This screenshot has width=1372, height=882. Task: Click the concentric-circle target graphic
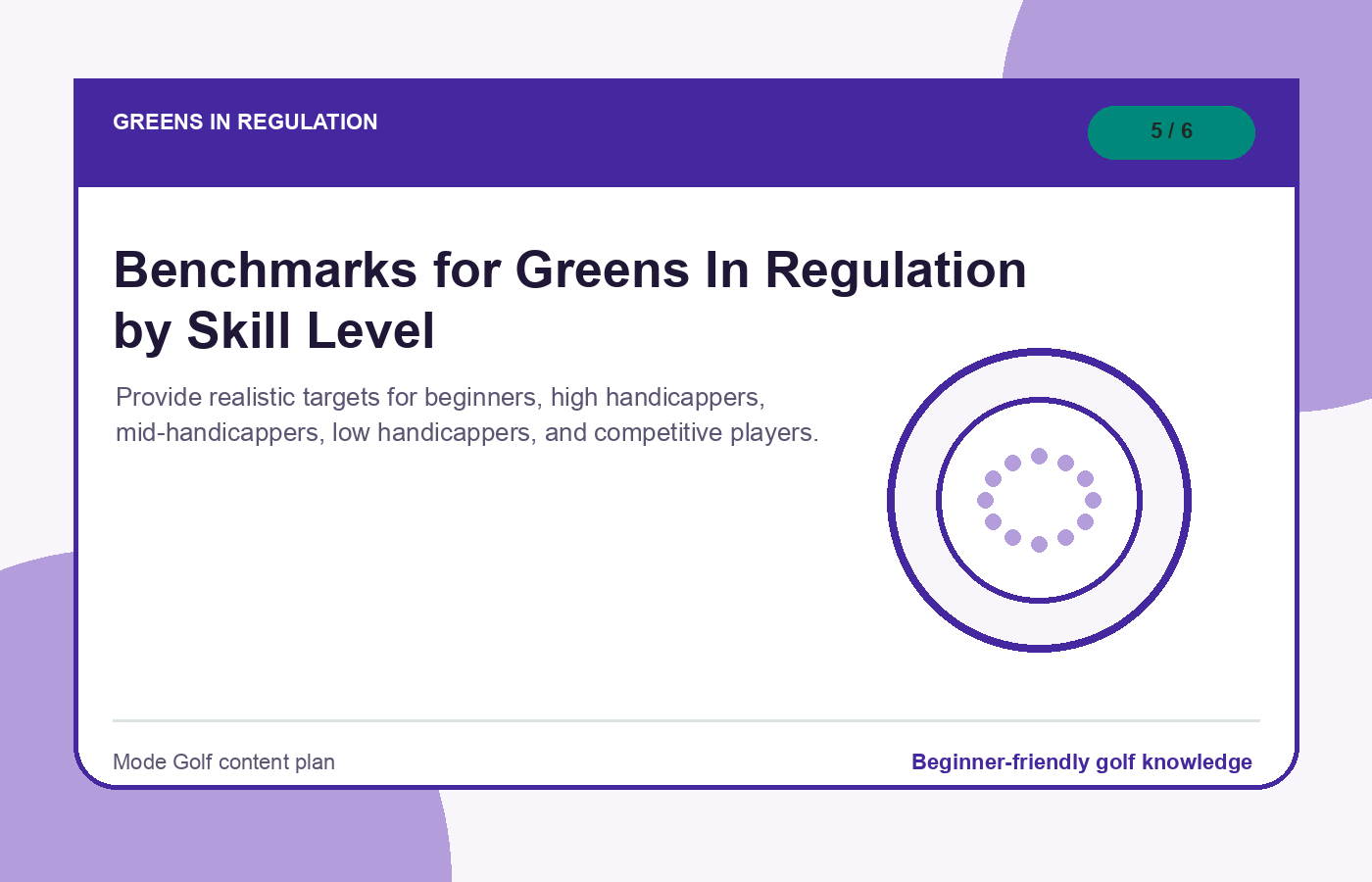1039,500
